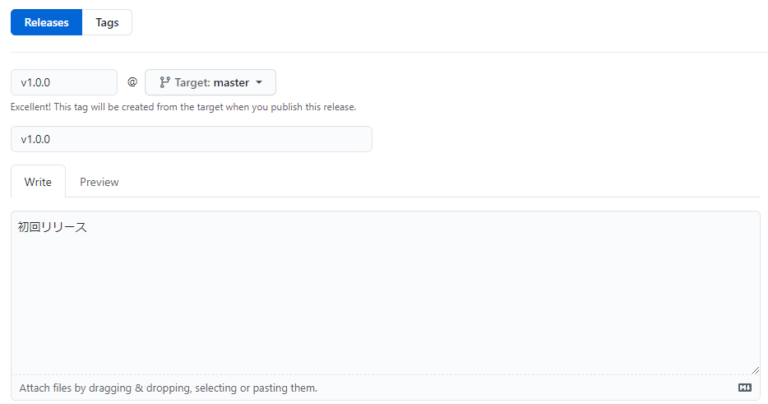Click the 'Excellent! This tag will be created' message
The width and height of the screenshot is (768, 404).
point(183,107)
